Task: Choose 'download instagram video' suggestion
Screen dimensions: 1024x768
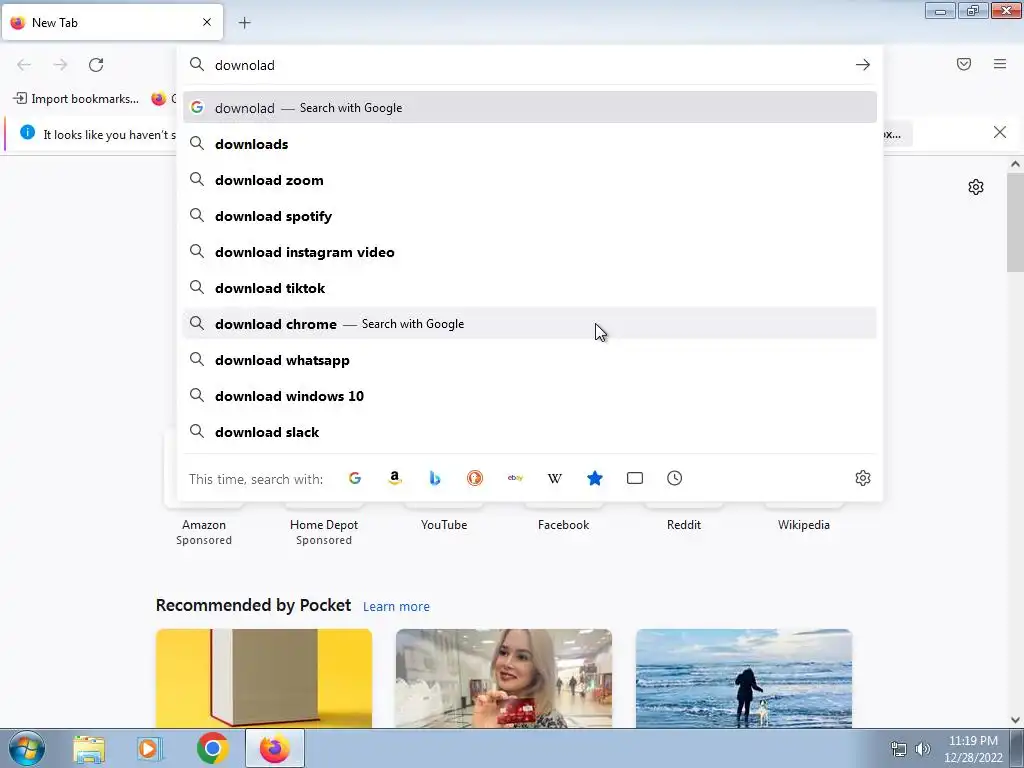Action: point(530,252)
